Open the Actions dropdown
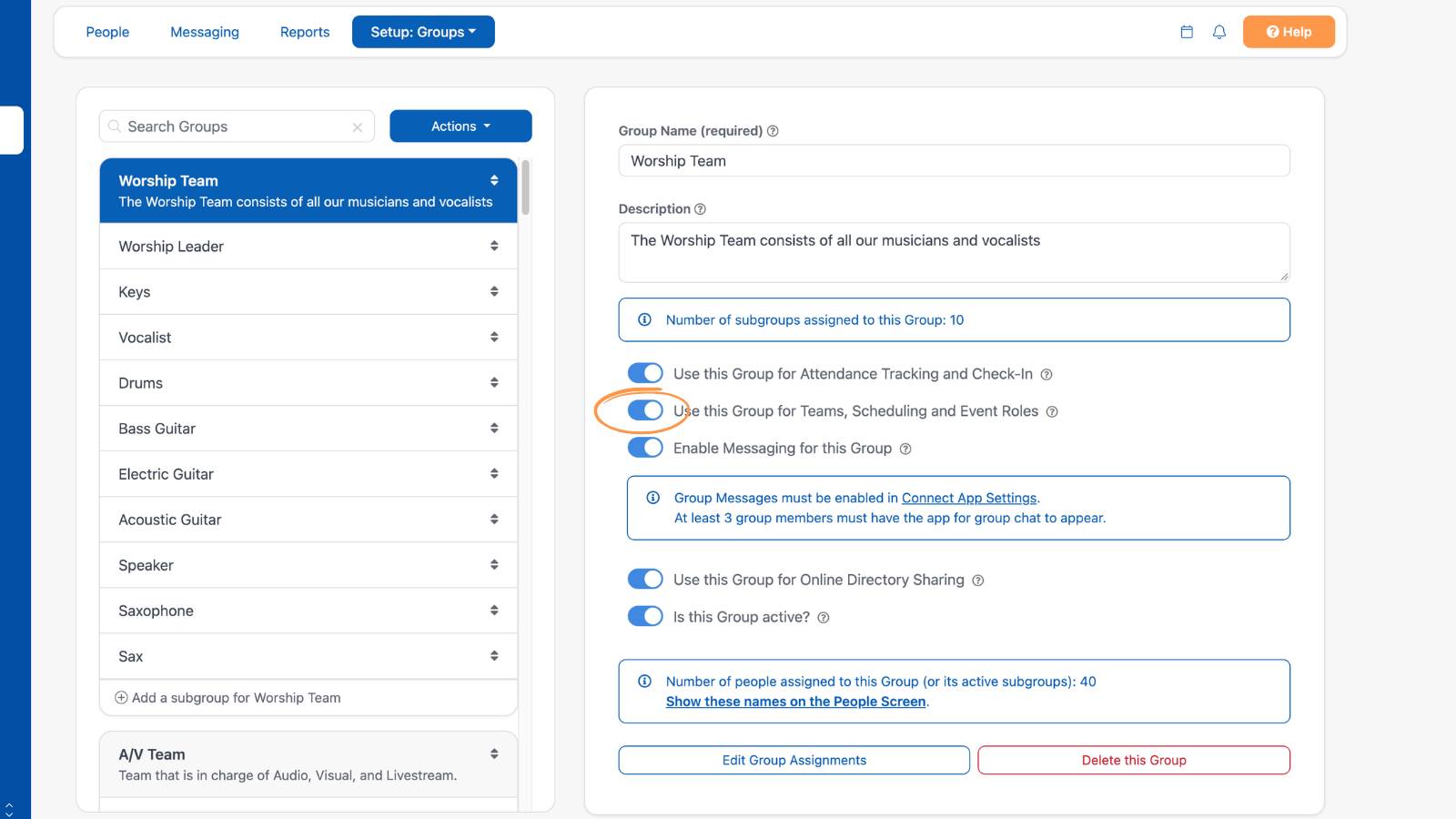The width and height of the screenshot is (1456, 819). click(460, 126)
